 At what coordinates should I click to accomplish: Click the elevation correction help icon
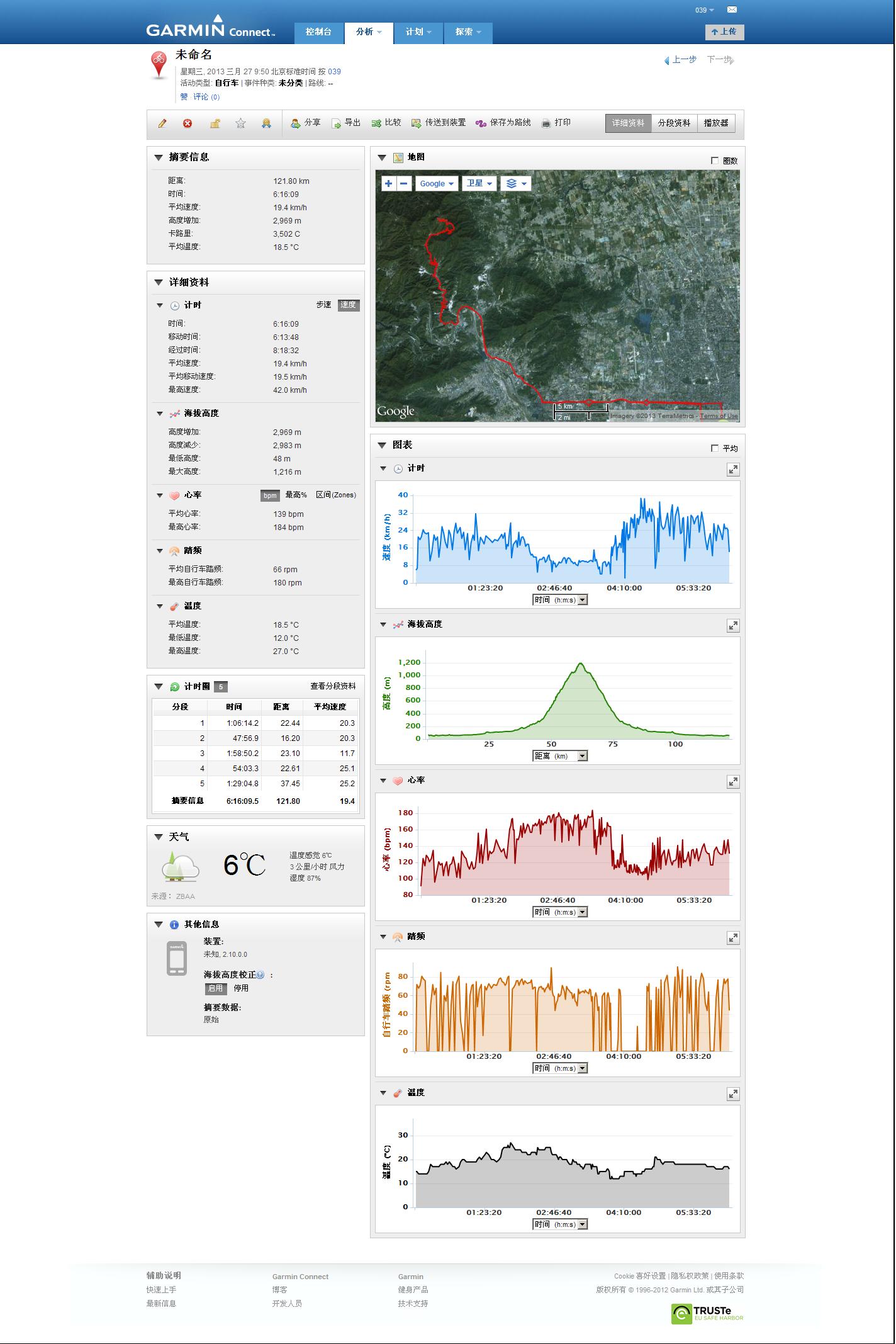tap(260, 975)
